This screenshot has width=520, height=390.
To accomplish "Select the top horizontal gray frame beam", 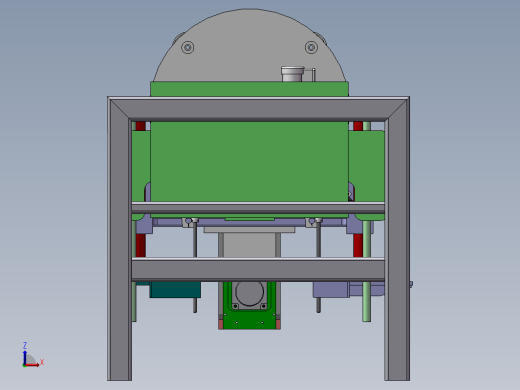I will click(x=258, y=109).
